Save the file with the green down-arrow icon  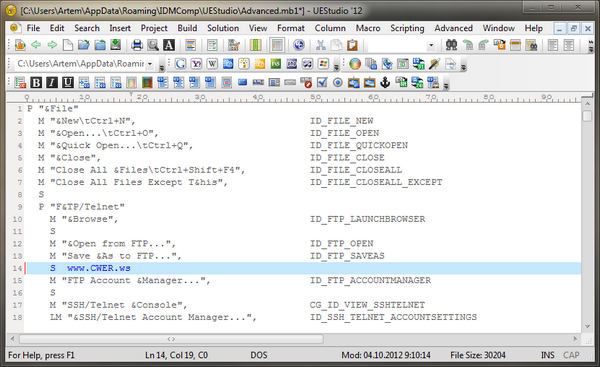[116, 45]
